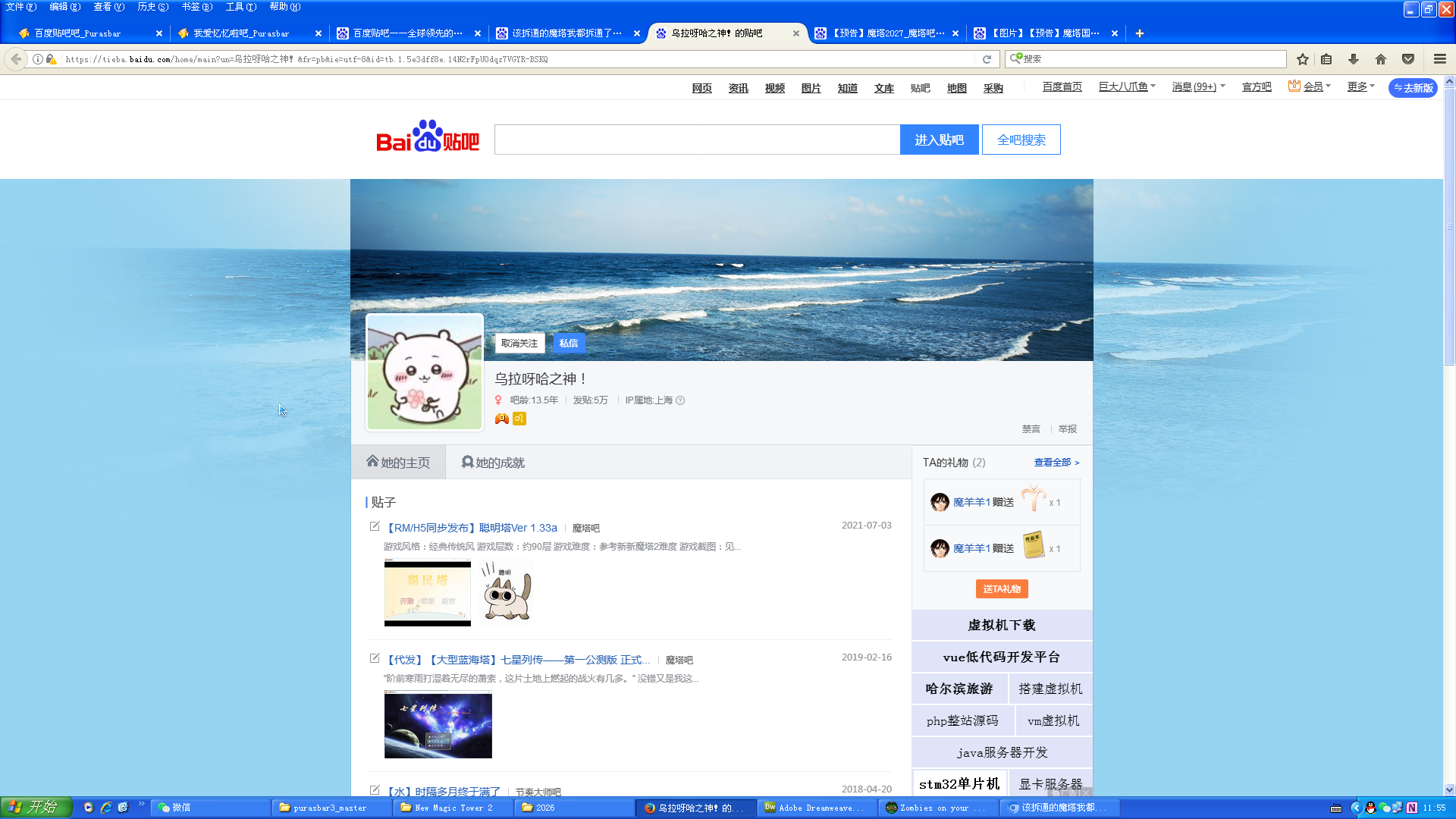Viewport: 1456px width, 819px height.
Task: Close the 百度贴吧吧_Purasbar tab
Action: (159, 33)
